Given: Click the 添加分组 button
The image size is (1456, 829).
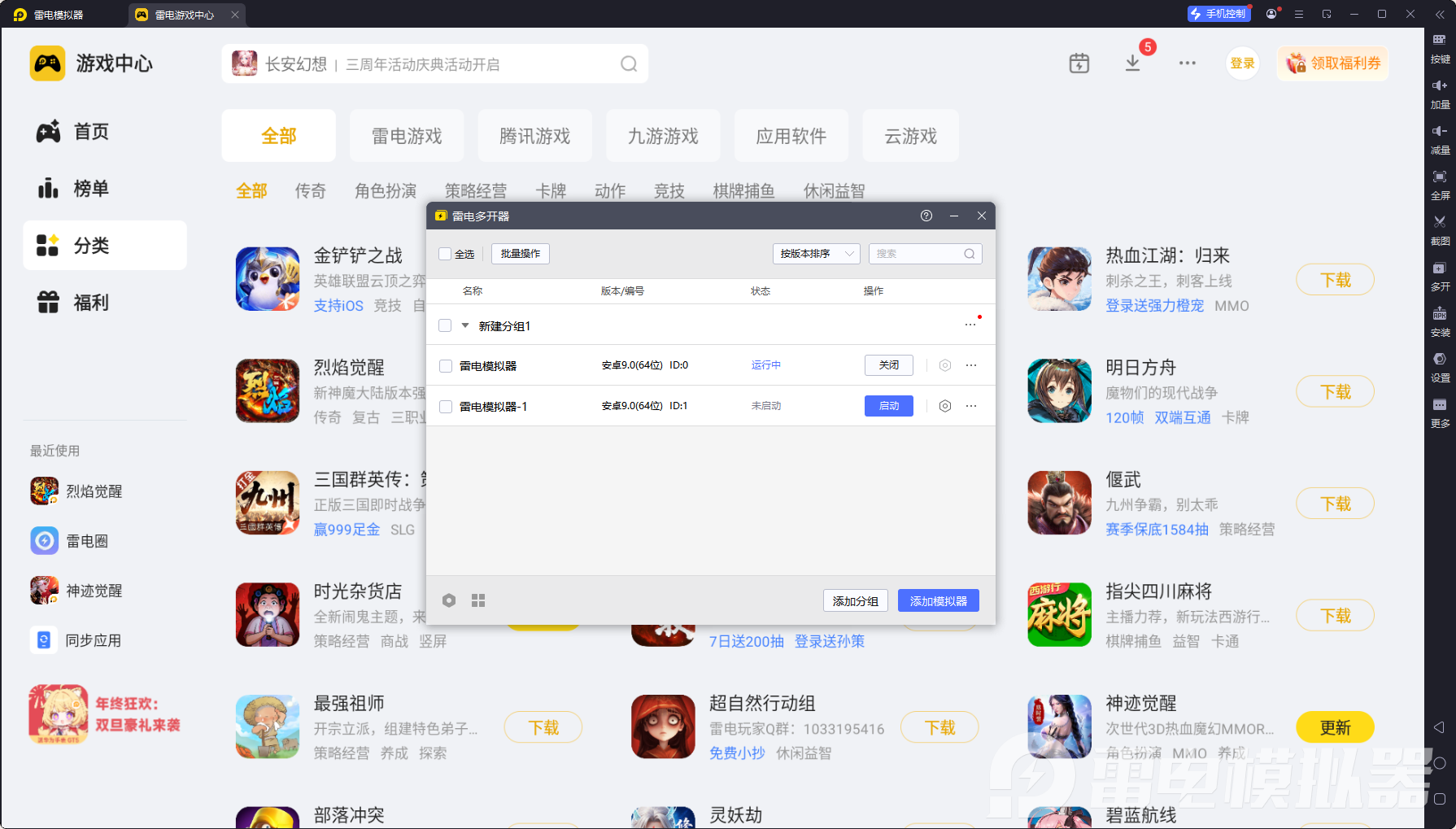Looking at the screenshot, I should [x=856, y=601].
